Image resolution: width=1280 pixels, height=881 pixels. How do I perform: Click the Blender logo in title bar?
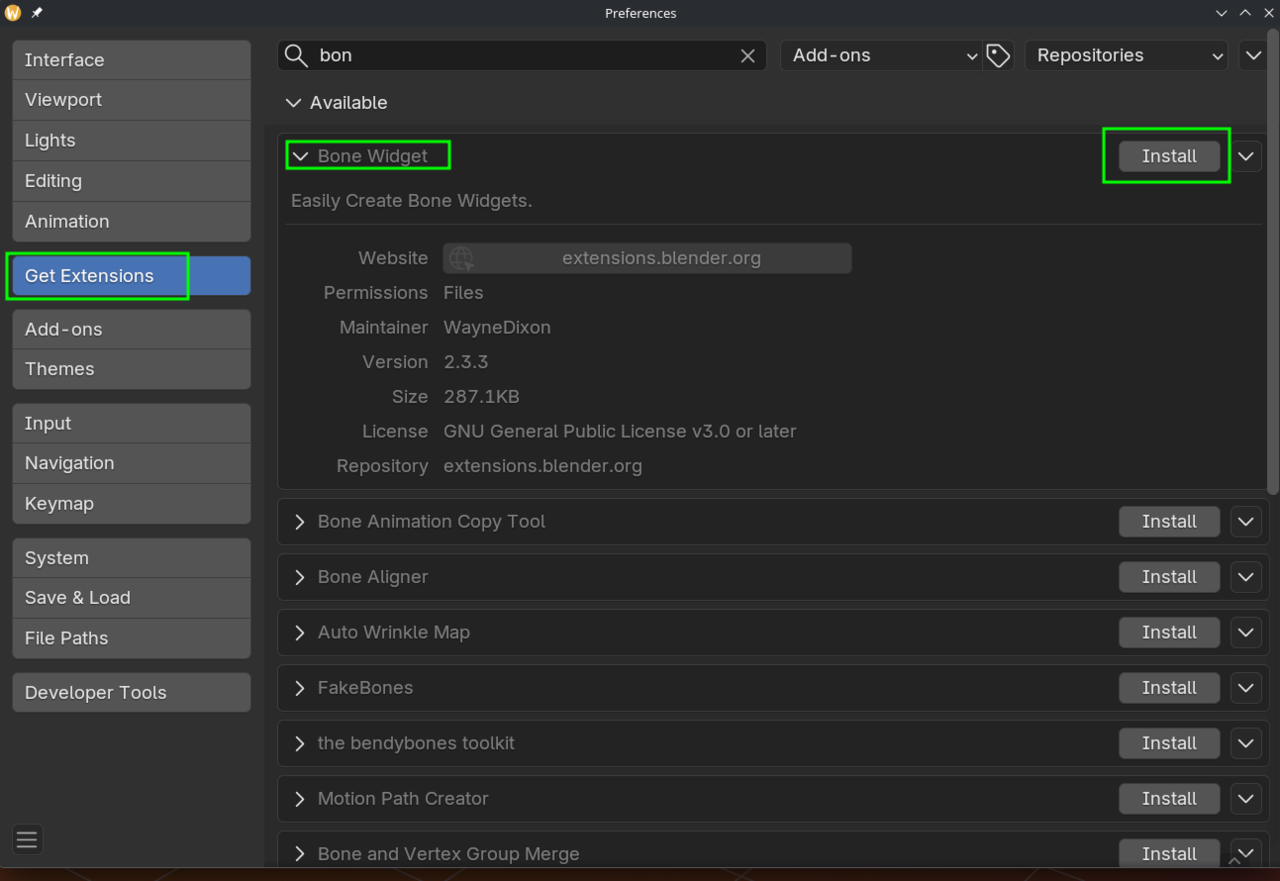13,13
